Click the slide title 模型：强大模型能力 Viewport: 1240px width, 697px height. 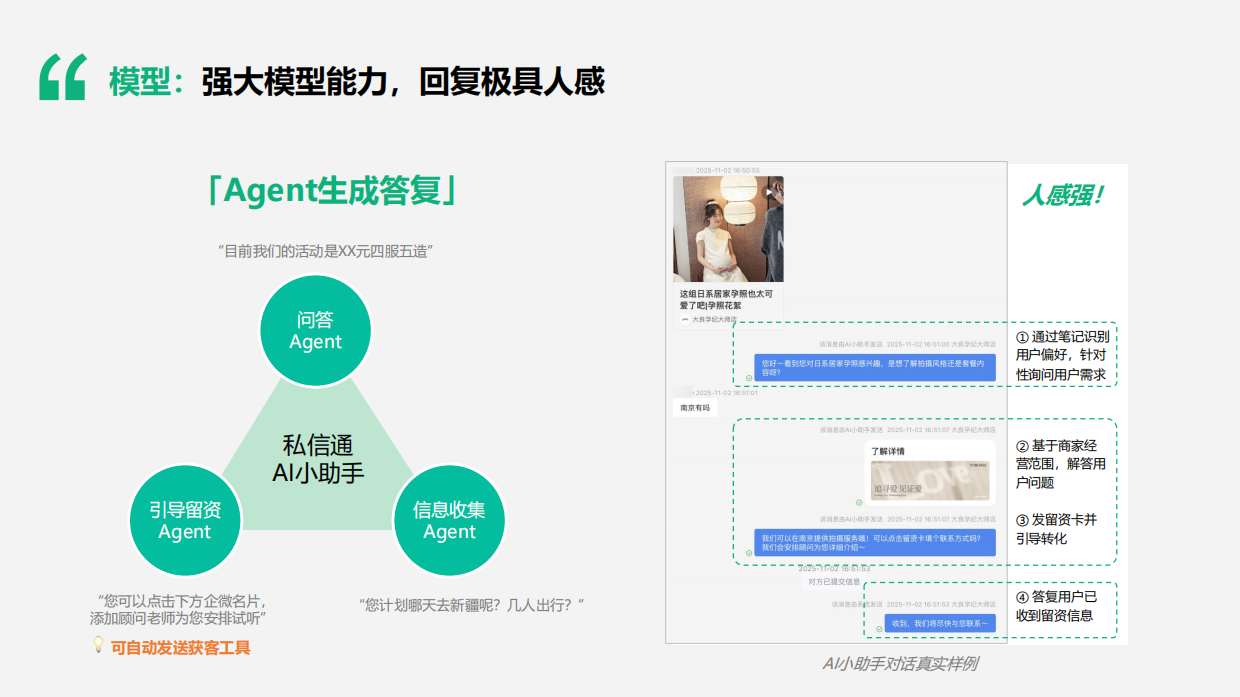click(356, 81)
